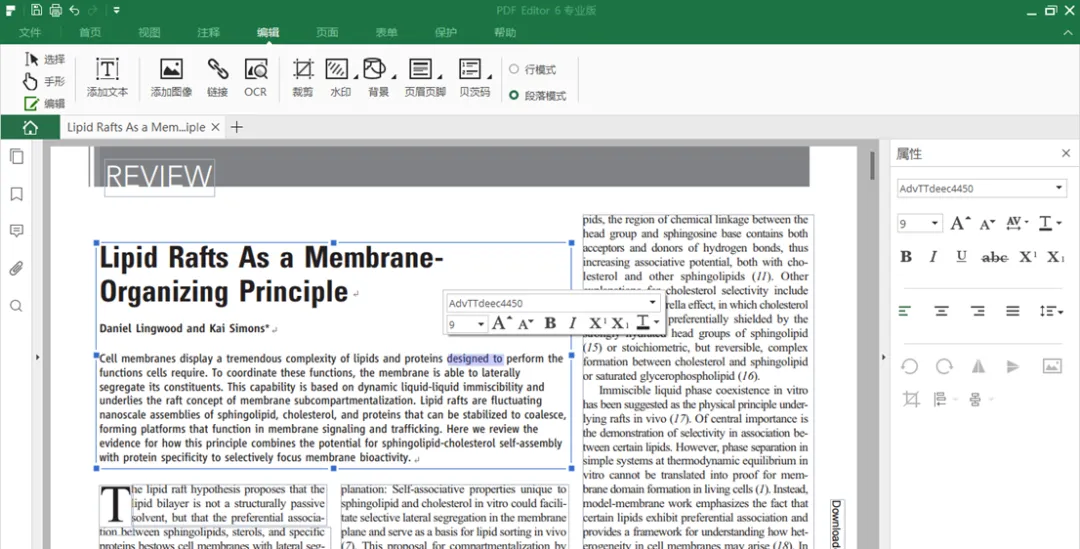Toggle strikethrough in properties panel
Viewport: 1080px width, 549px height.
995,258
